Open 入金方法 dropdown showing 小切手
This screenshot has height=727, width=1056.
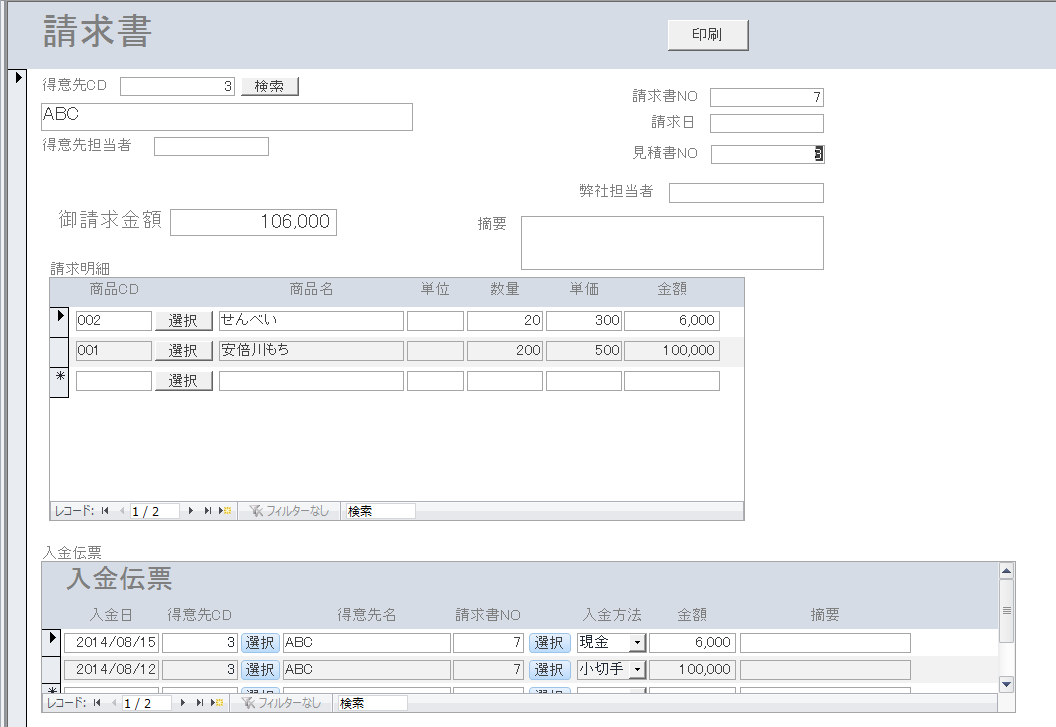[636, 669]
